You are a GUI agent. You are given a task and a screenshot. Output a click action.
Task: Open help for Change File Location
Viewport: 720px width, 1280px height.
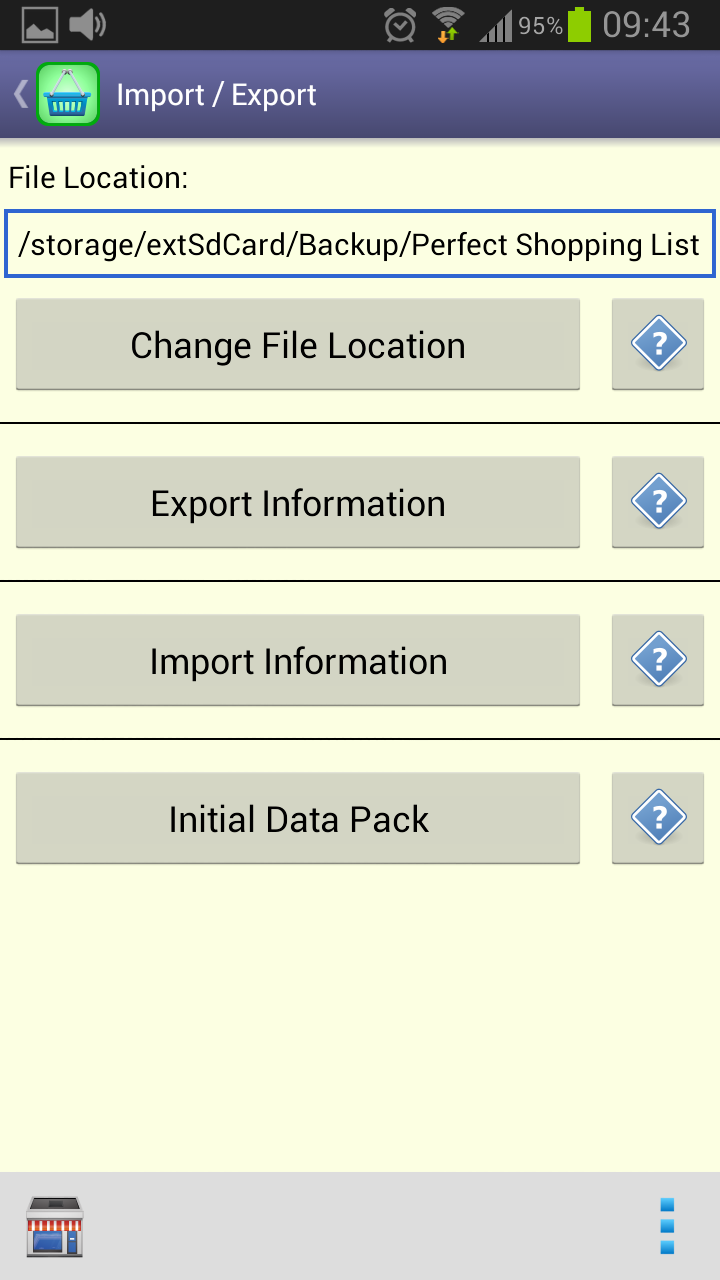[658, 345]
